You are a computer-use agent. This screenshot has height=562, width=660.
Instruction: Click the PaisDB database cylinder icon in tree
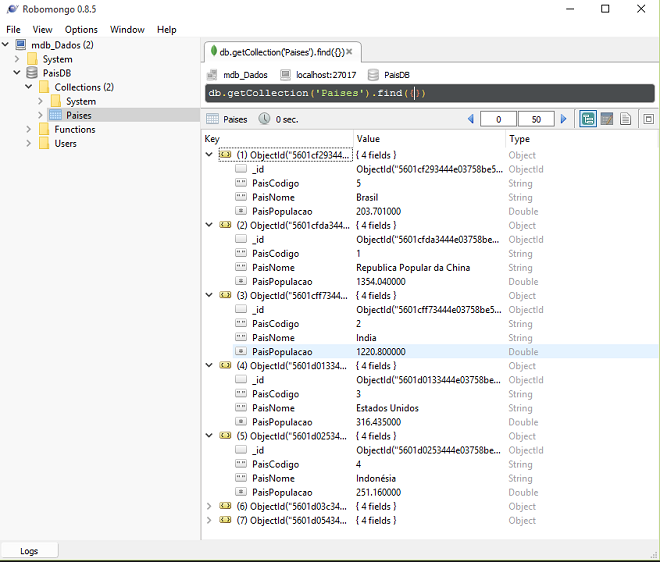[32, 73]
